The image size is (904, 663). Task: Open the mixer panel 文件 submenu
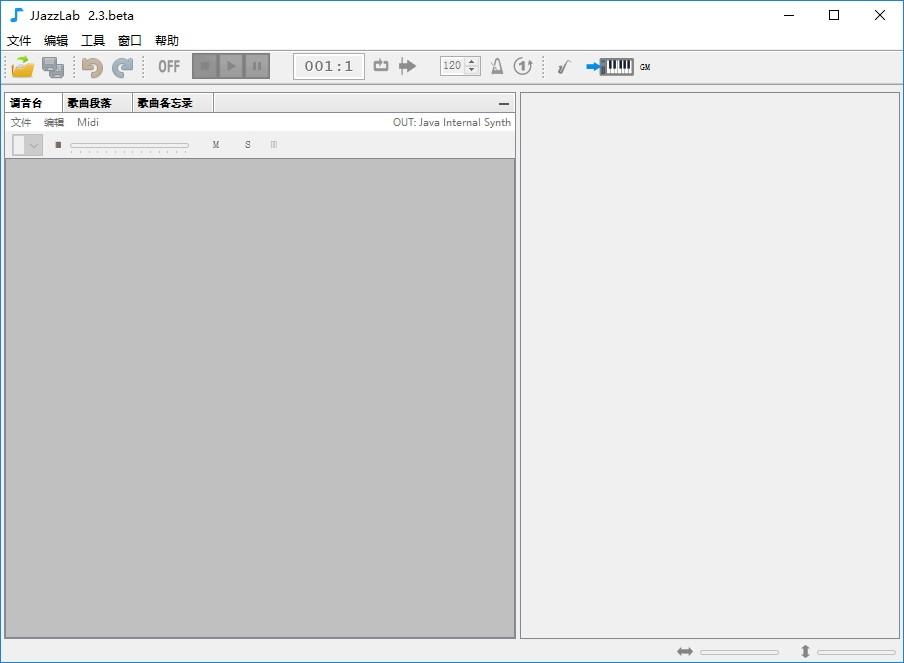21,122
